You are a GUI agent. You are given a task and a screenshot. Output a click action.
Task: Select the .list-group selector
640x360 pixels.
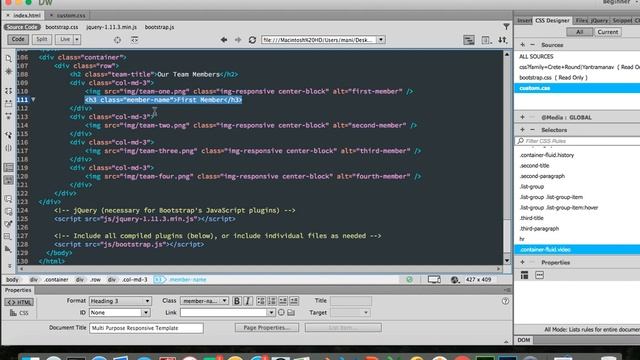pos(532,187)
